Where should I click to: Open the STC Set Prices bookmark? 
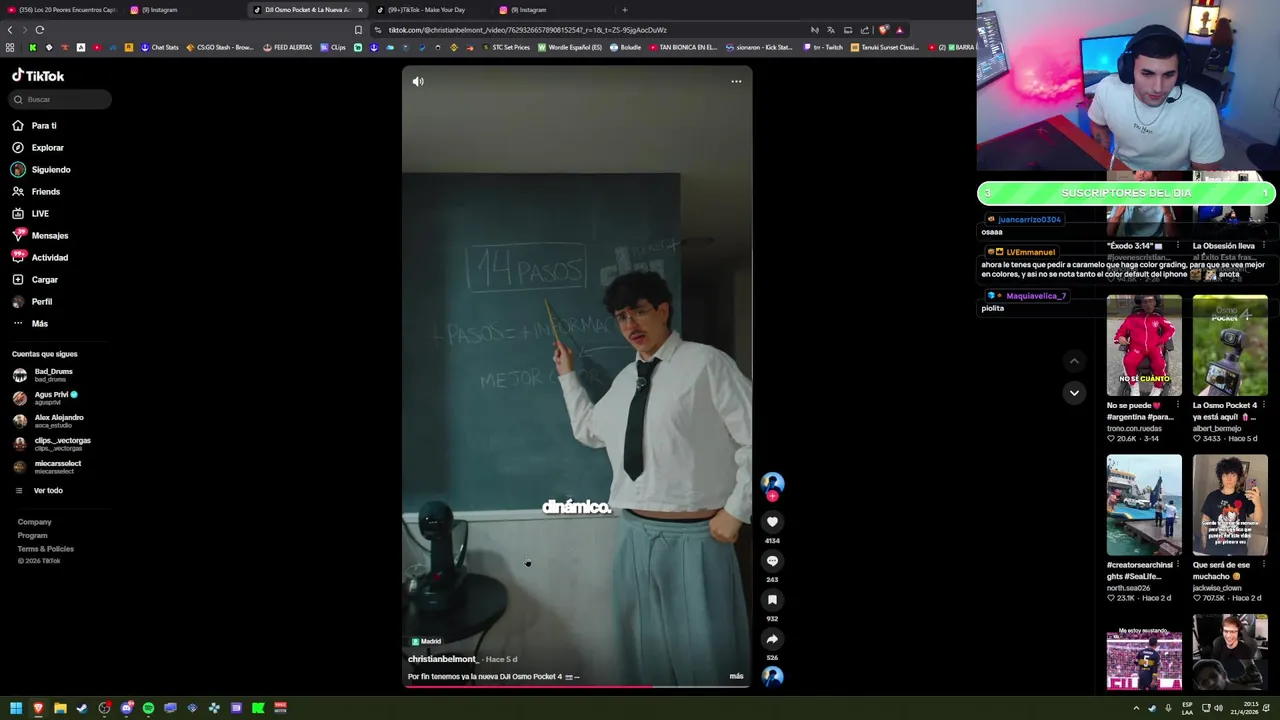(506, 48)
